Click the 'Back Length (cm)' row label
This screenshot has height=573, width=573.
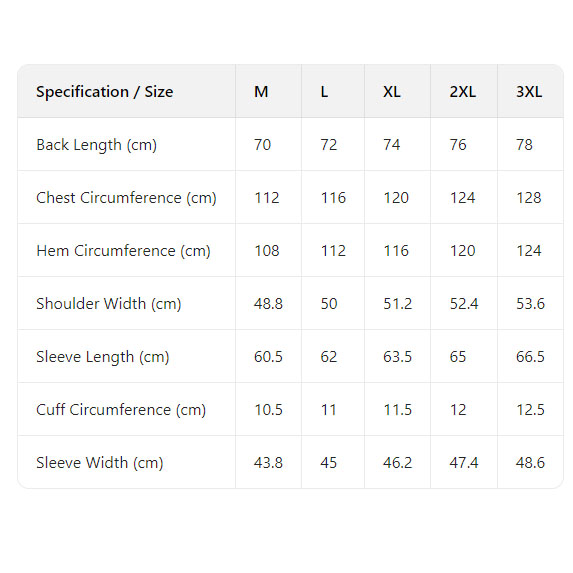pos(96,145)
